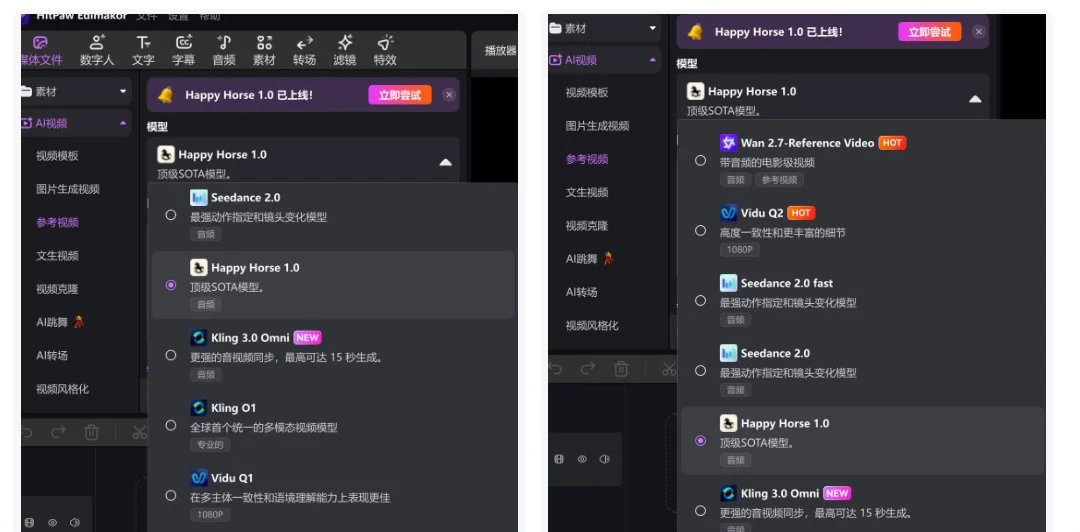This screenshot has width=1080, height=532.
Task: Open 视频模板 in right screenshot sidebar
Action: pos(587,92)
